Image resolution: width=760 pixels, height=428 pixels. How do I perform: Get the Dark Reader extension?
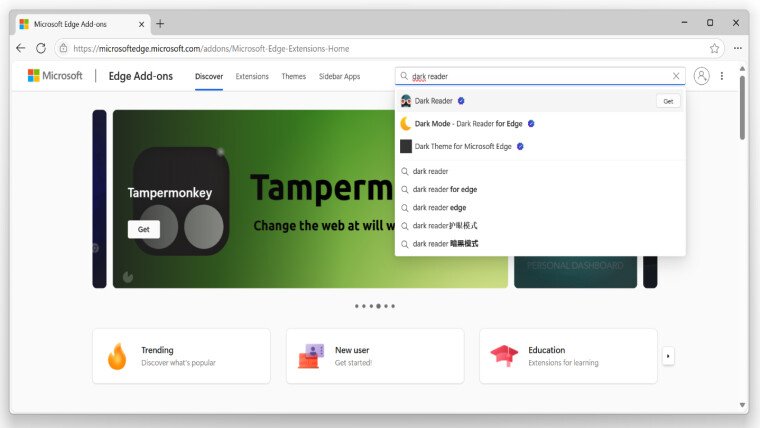(668, 101)
